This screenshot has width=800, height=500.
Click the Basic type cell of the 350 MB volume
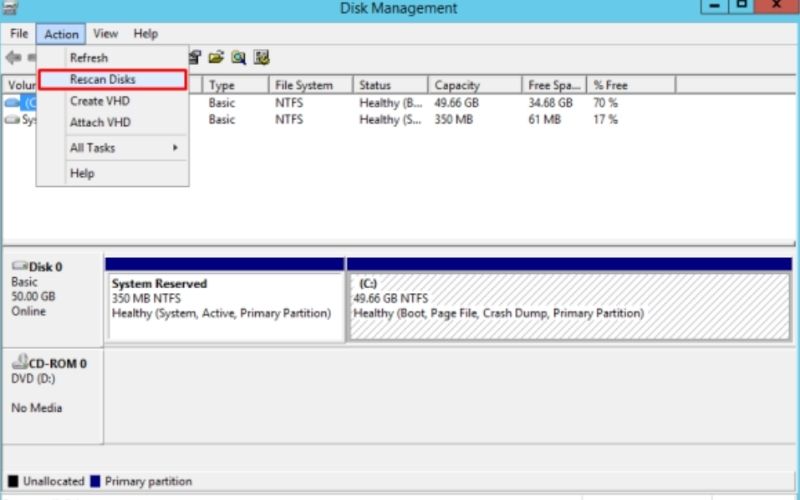(x=222, y=119)
